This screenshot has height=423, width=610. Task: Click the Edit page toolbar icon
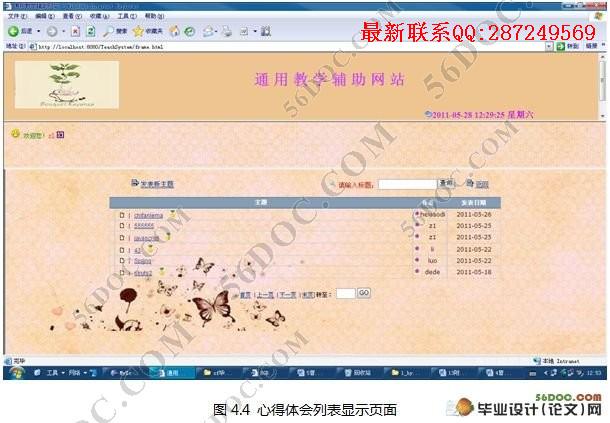[244, 32]
